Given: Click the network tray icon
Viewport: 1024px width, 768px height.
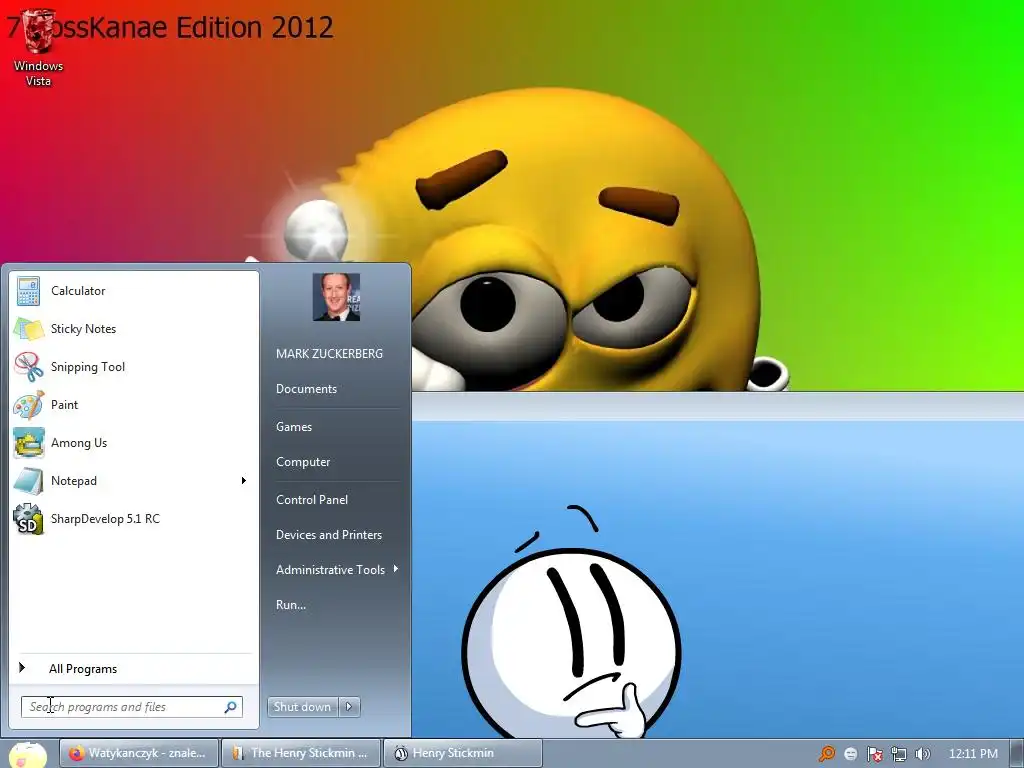Looking at the screenshot, I should tap(899, 754).
